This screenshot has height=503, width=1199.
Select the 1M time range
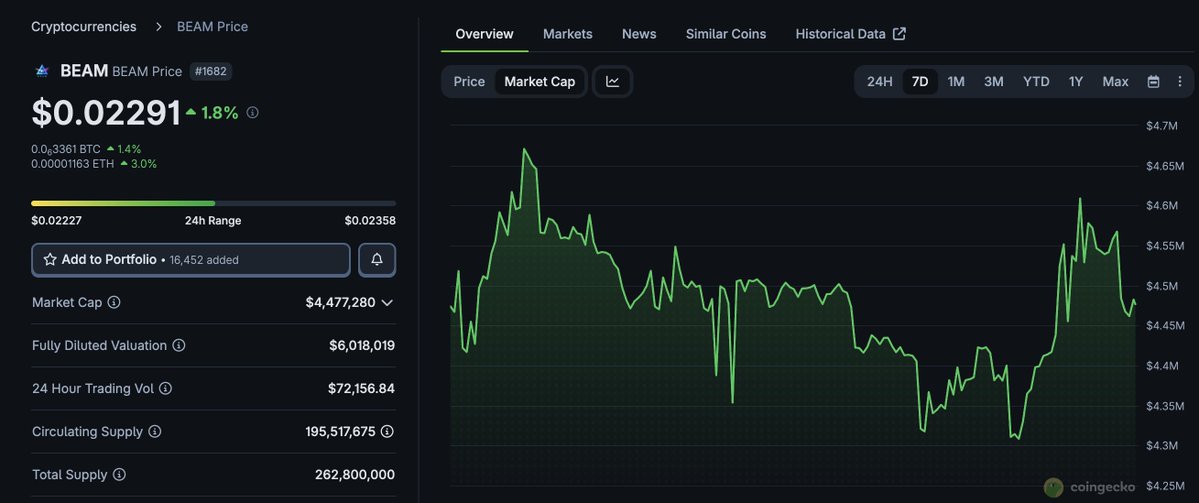(x=956, y=82)
